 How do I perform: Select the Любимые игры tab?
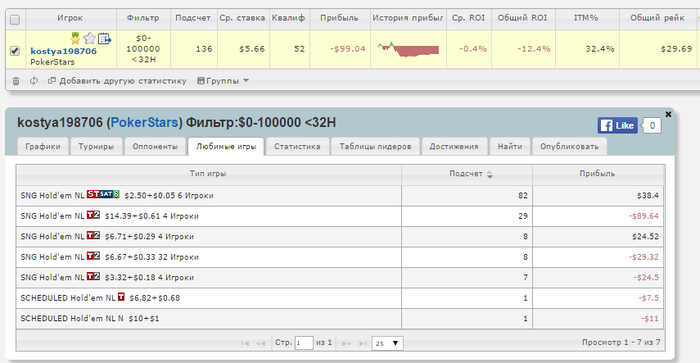click(226, 146)
